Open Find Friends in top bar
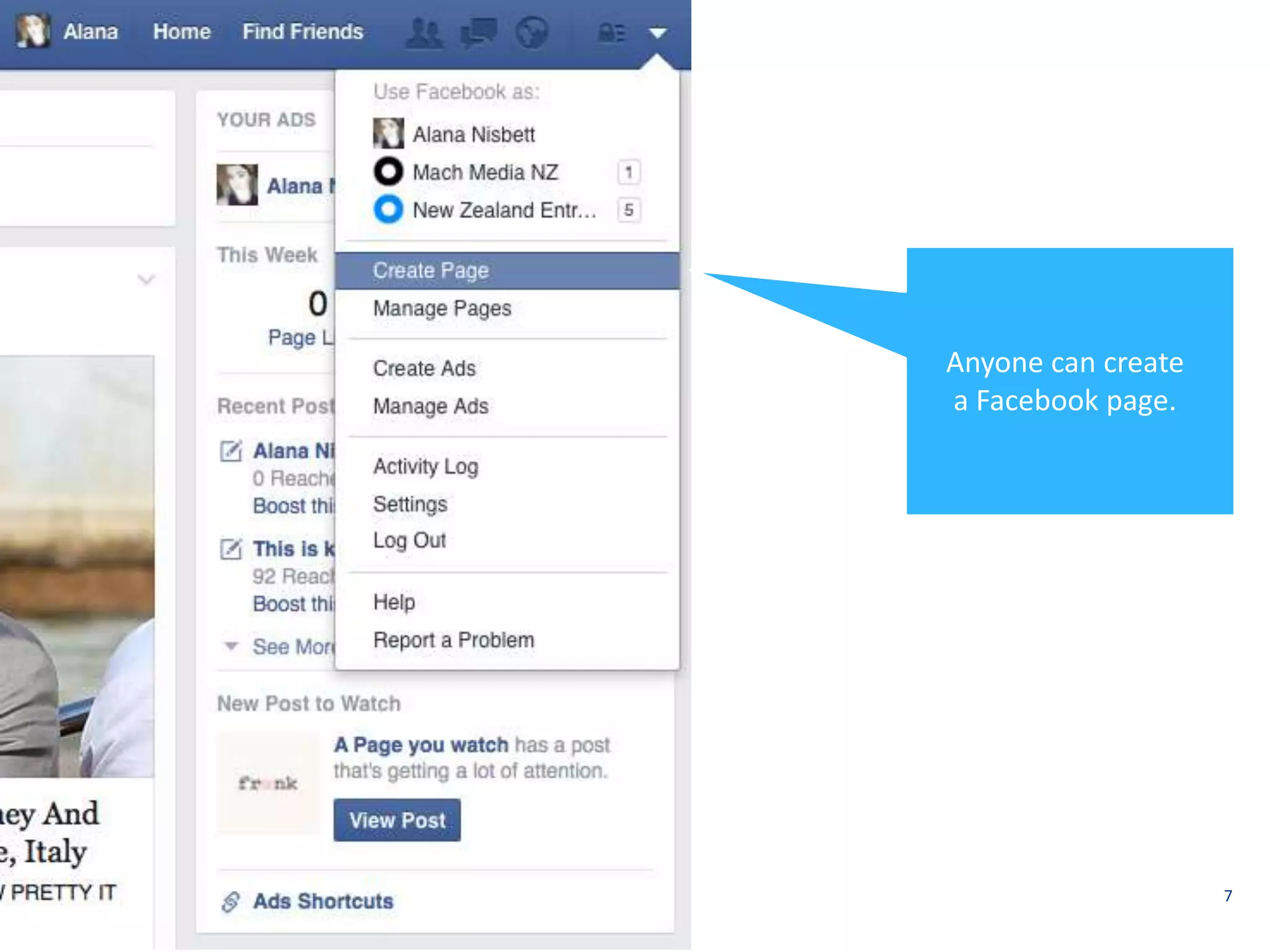This screenshot has width=1270, height=952. point(303,32)
